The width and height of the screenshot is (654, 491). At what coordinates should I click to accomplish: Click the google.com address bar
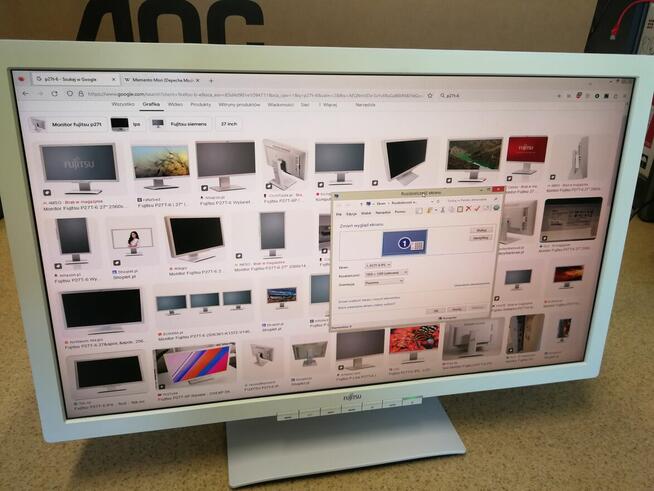click(254, 95)
